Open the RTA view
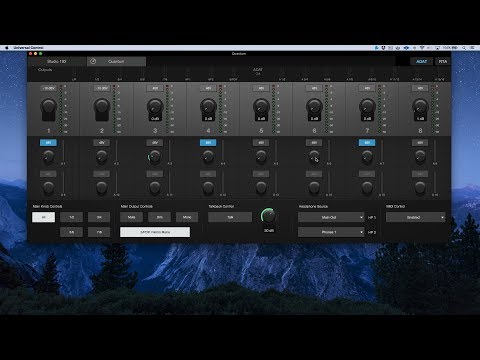 (442, 61)
